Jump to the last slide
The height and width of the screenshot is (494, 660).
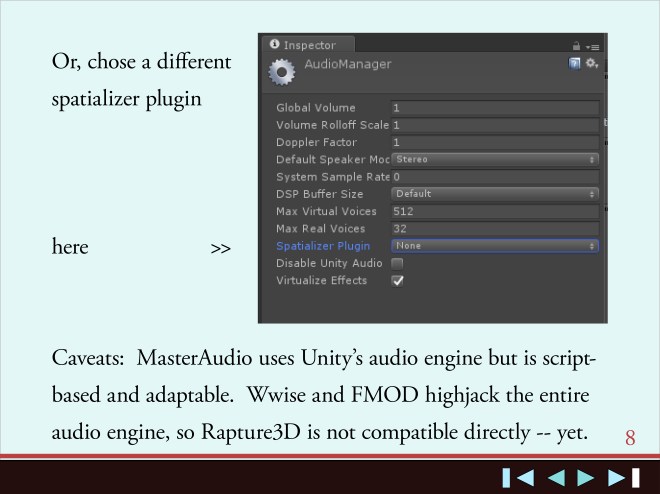[x=624, y=477]
